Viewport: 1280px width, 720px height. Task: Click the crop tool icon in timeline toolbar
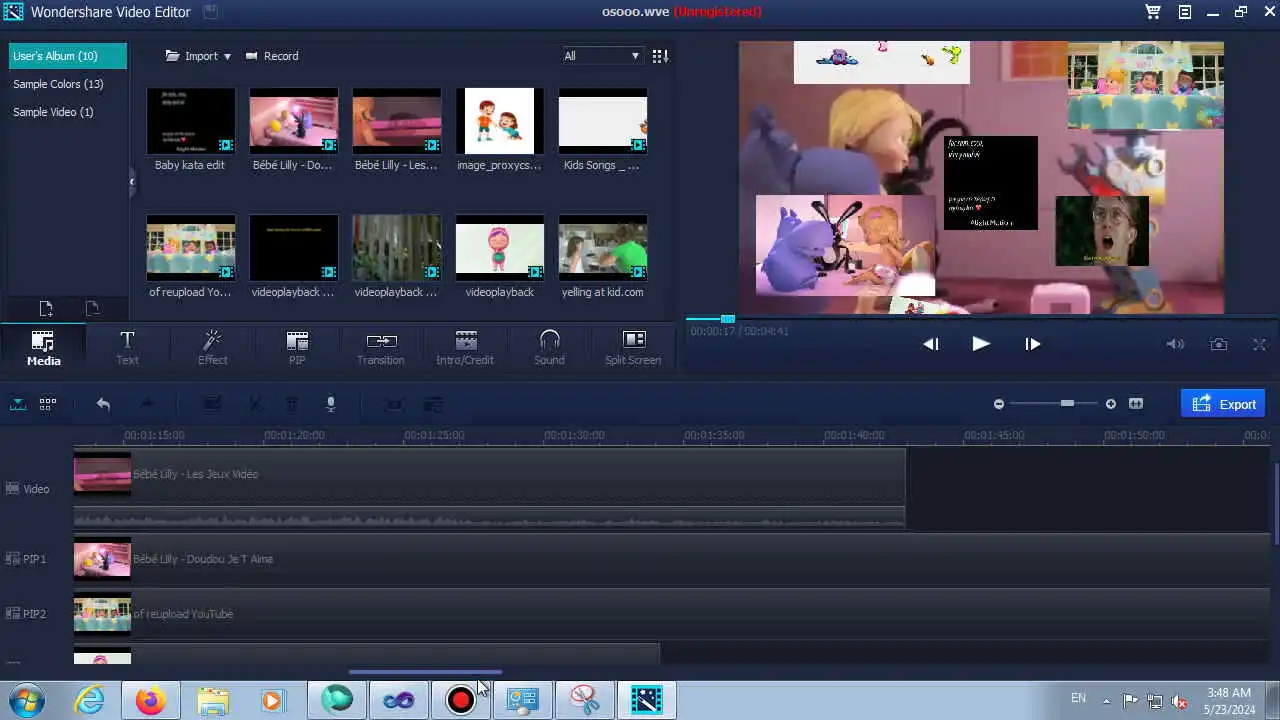[x=394, y=404]
